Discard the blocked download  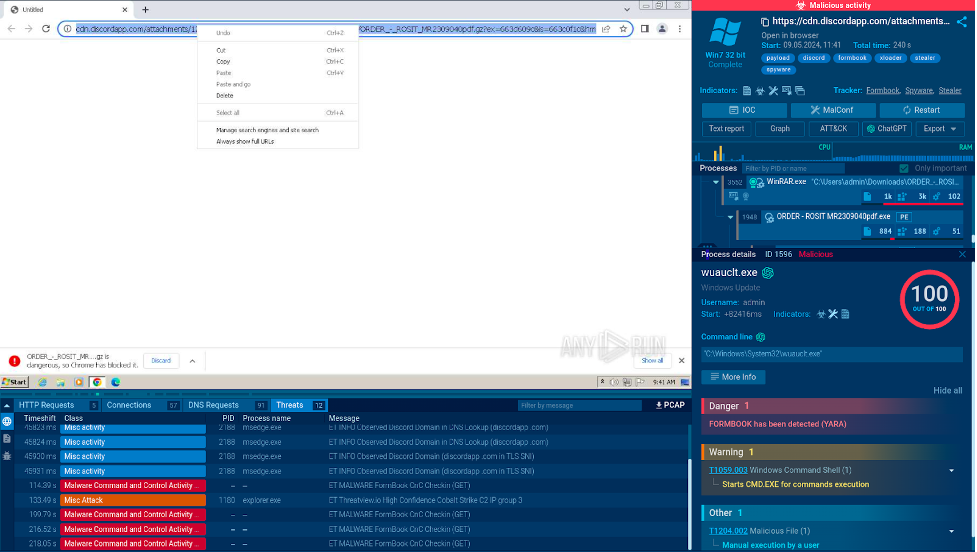click(161, 361)
